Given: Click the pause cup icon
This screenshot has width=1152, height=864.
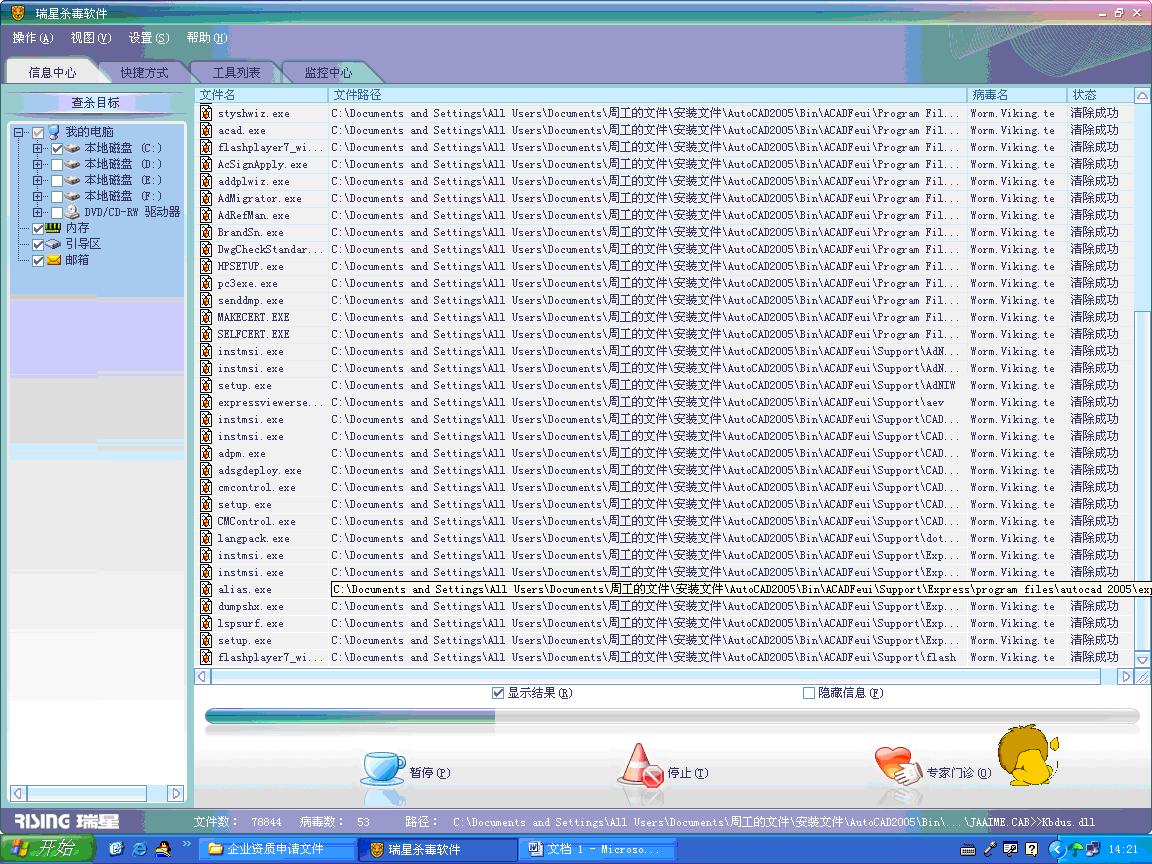Looking at the screenshot, I should click(382, 768).
